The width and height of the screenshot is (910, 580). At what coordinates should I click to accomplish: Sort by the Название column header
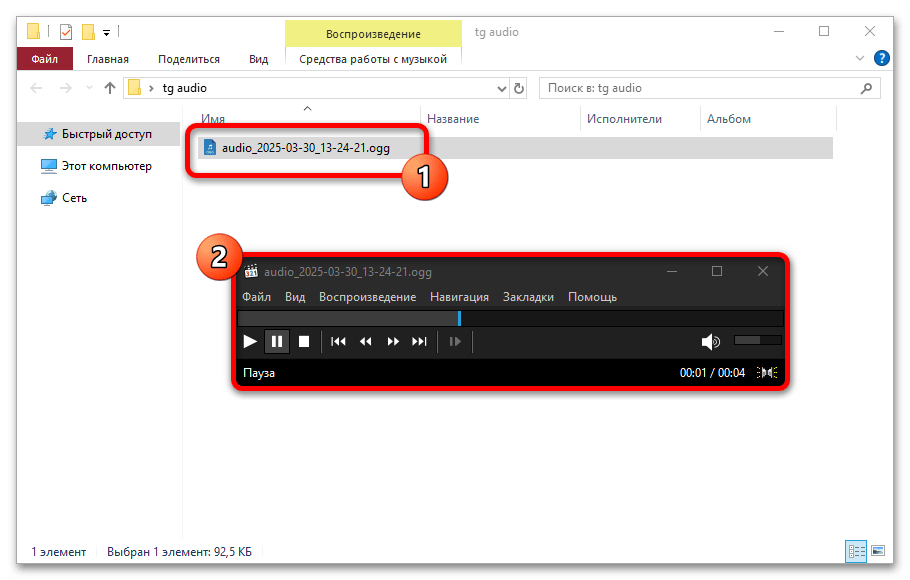coord(453,118)
